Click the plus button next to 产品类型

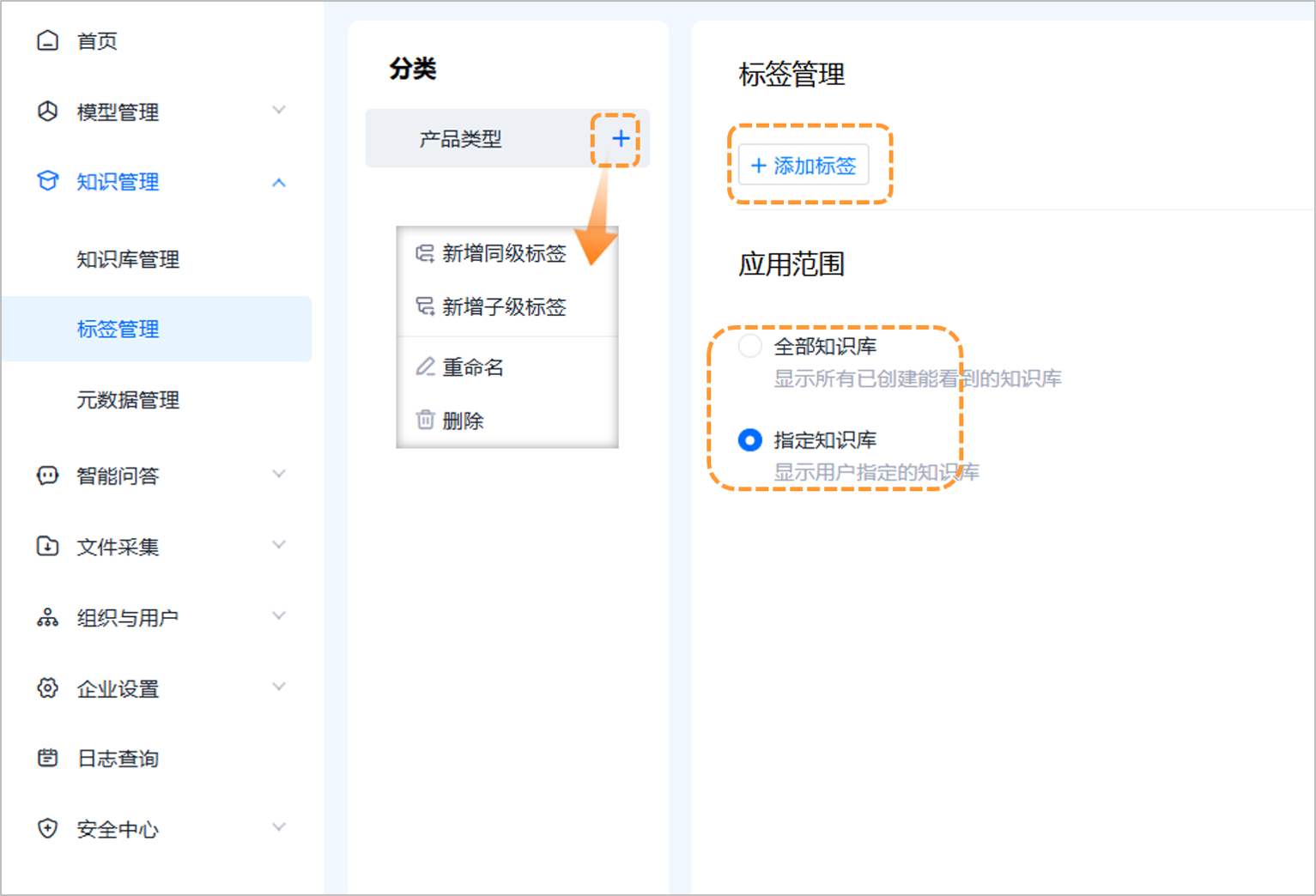pyautogui.click(x=619, y=137)
